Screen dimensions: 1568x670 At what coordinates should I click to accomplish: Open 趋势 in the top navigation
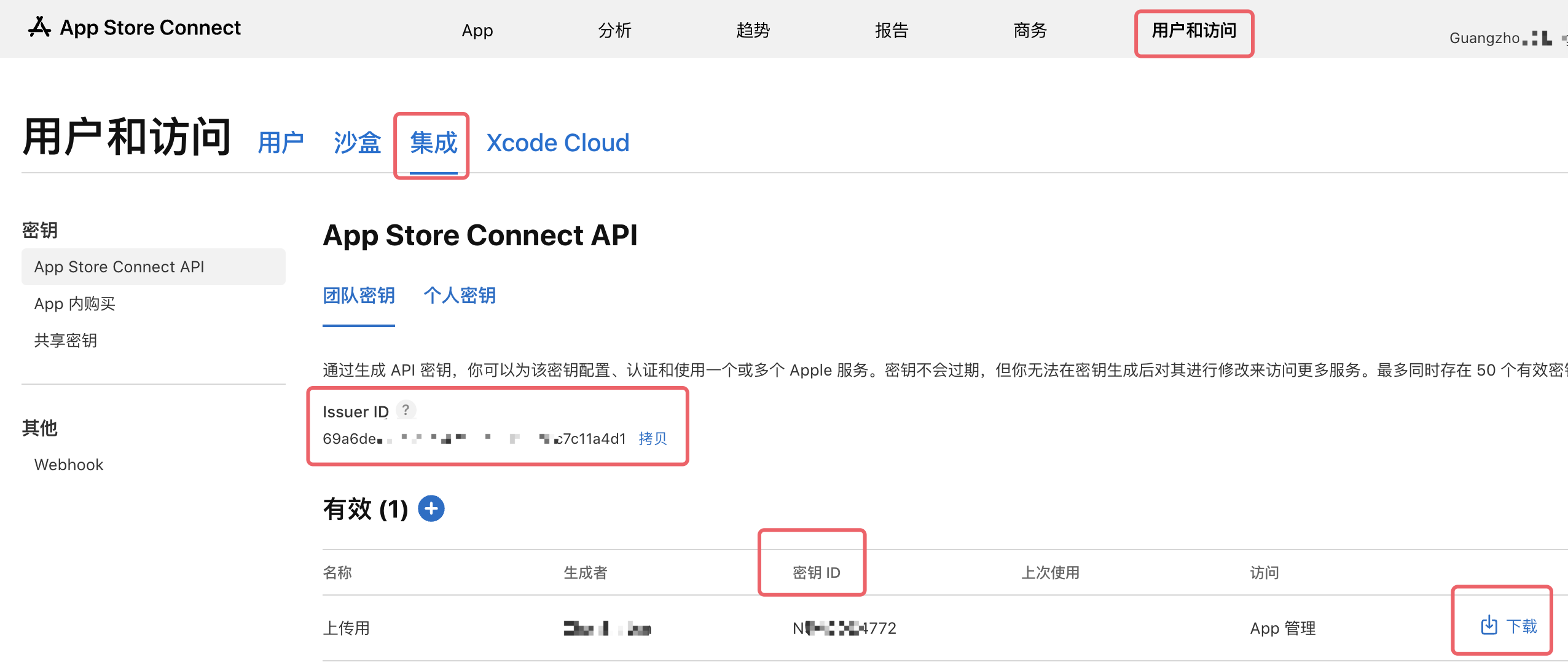(753, 31)
